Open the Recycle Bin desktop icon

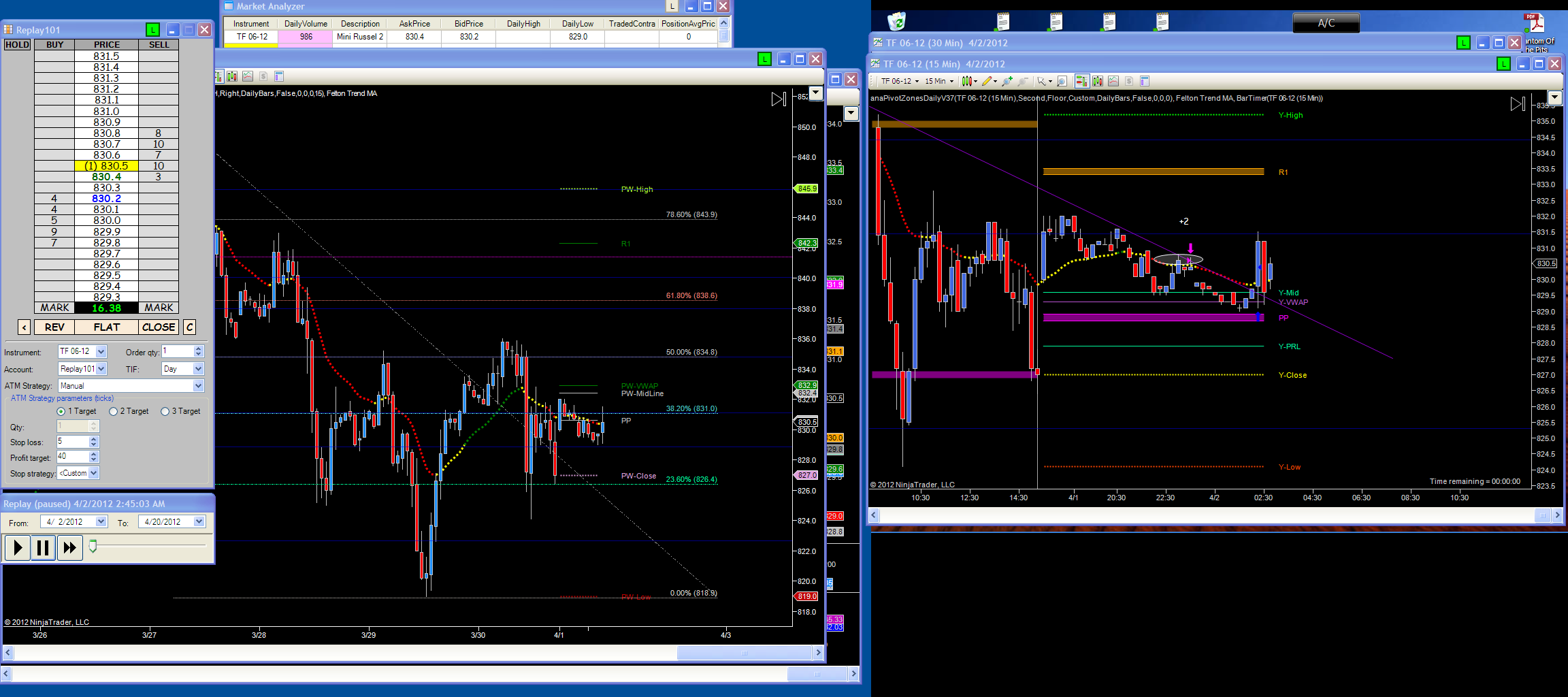897,22
